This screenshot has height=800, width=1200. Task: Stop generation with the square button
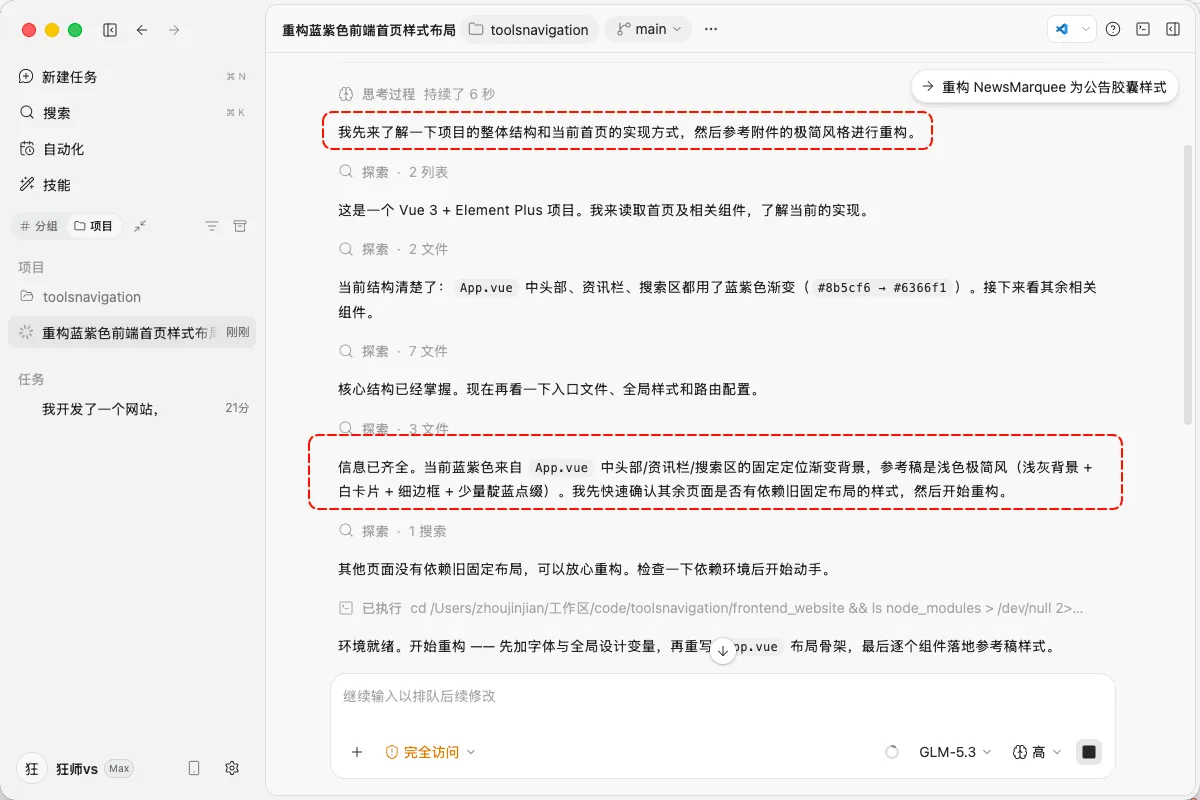pos(1089,752)
